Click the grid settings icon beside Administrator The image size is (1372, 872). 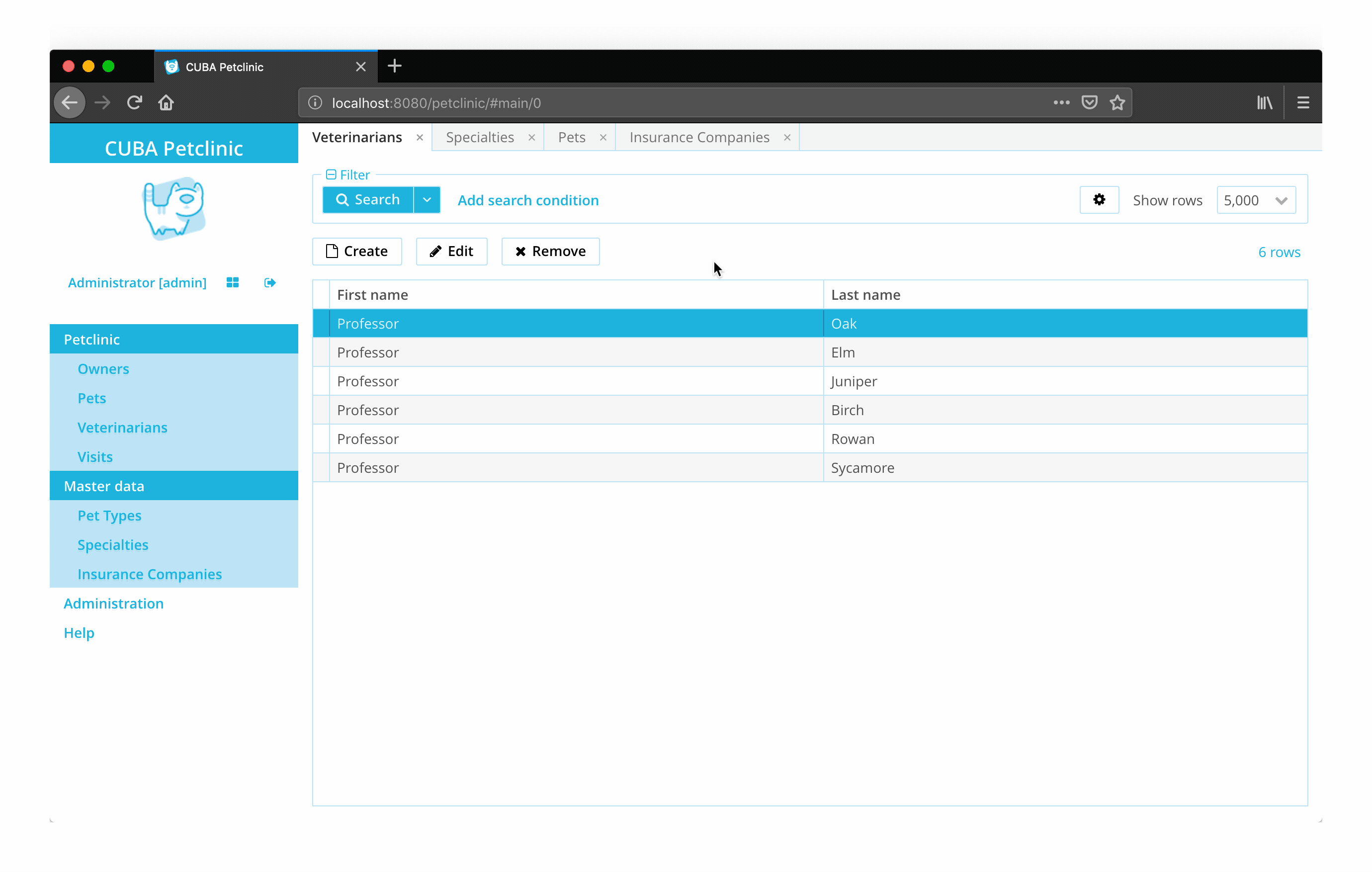pos(233,283)
